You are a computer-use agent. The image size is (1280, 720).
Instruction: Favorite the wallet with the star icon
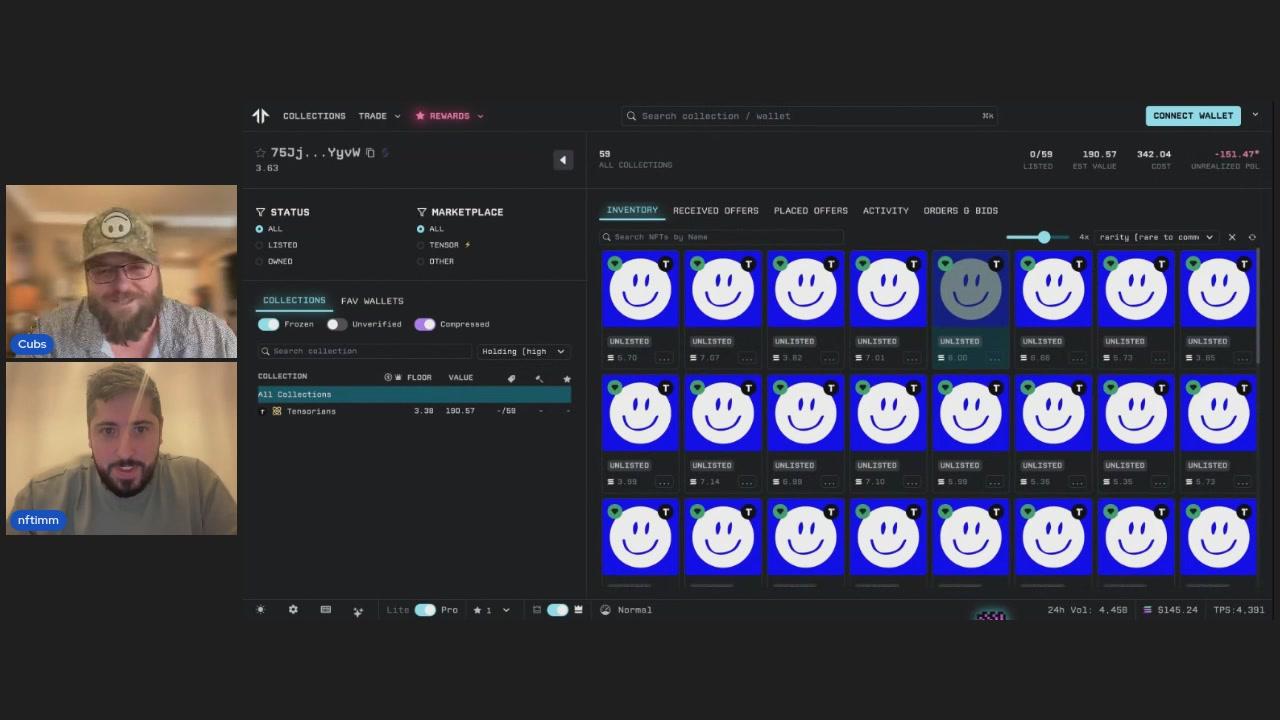pos(260,153)
